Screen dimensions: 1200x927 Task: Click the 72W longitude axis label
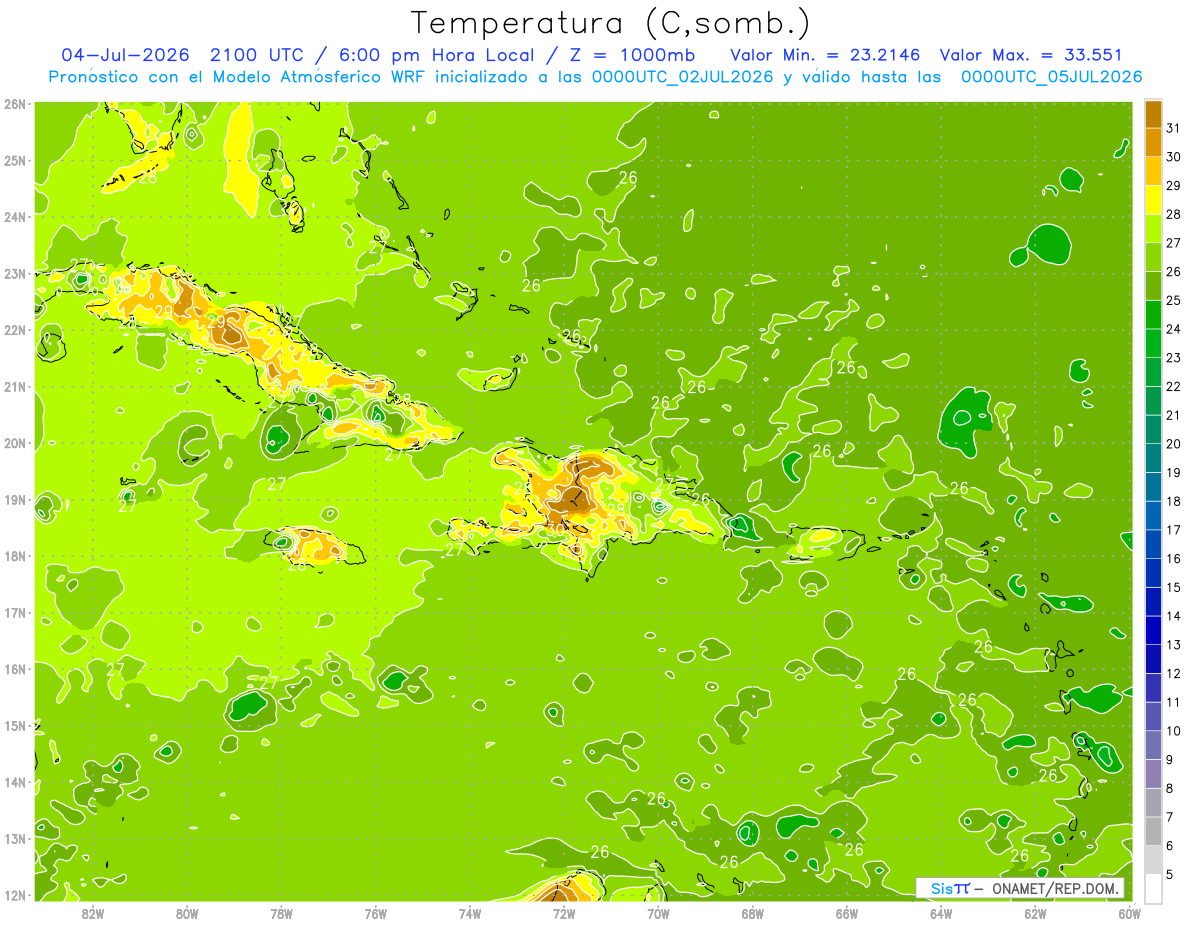click(564, 914)
